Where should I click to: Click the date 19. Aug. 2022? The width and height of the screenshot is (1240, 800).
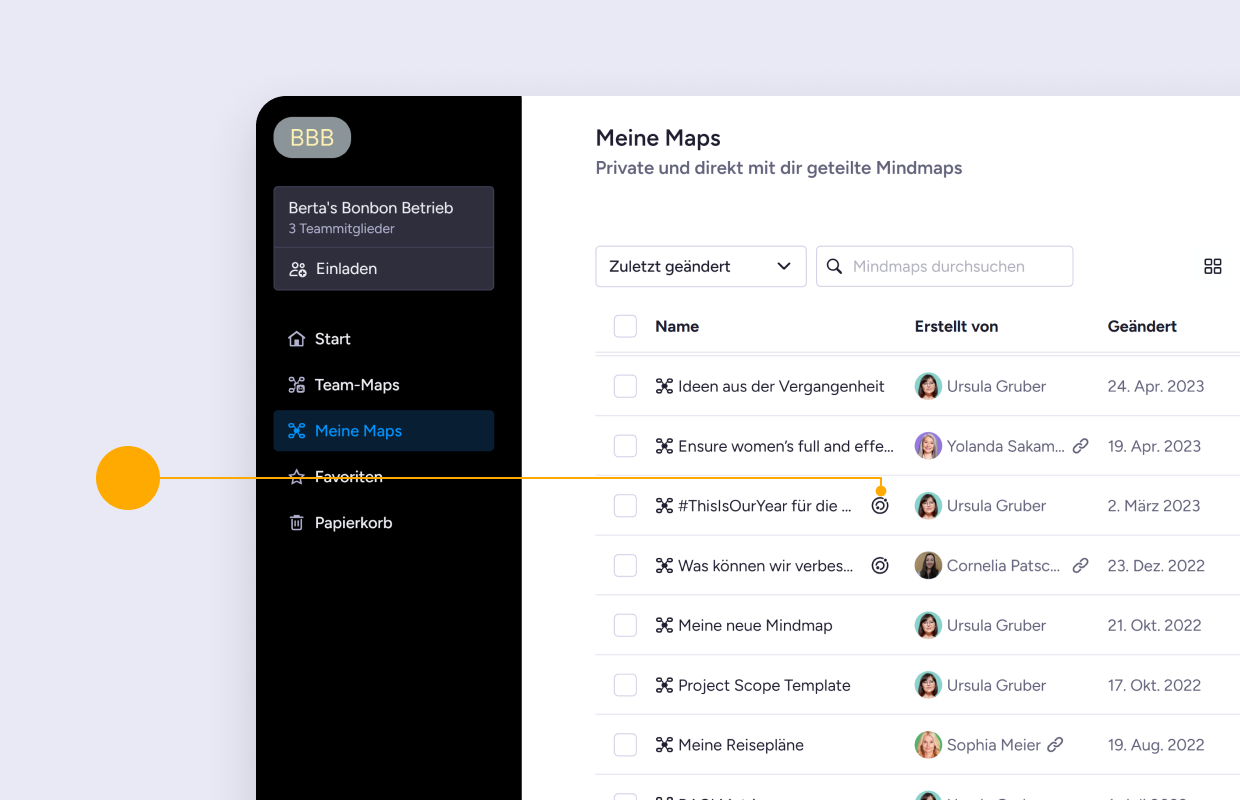coord(1156,745)
